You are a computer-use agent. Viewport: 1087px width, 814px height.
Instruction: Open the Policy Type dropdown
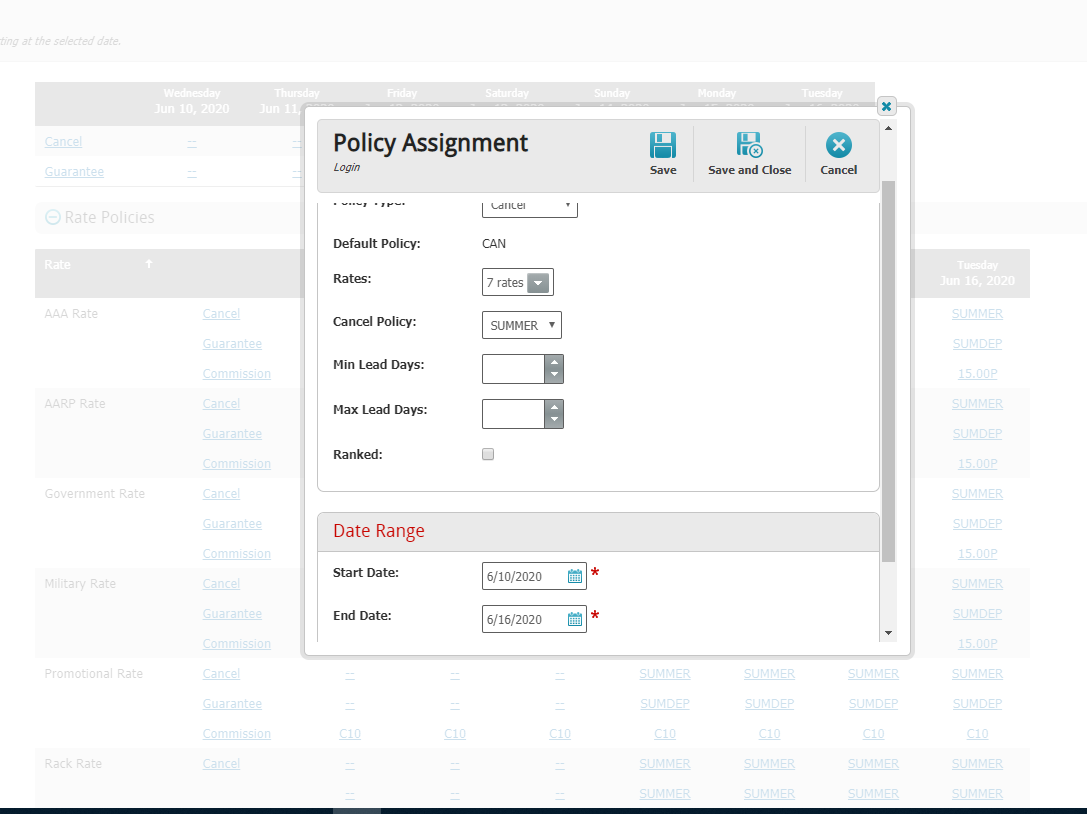(x=530, y=207)
